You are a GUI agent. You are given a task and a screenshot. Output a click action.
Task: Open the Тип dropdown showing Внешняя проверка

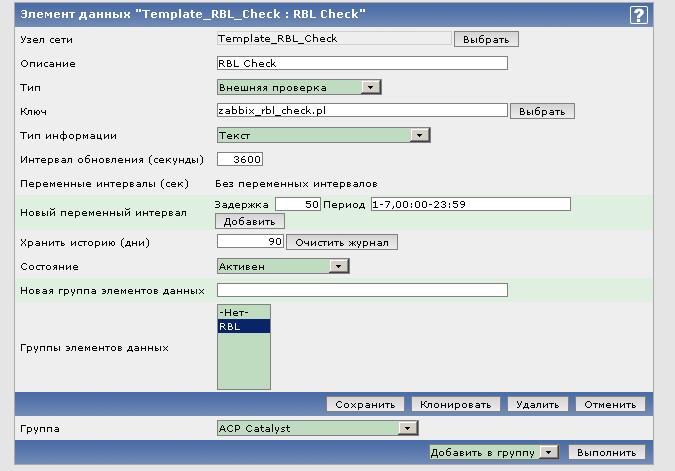tap(299, 87)
